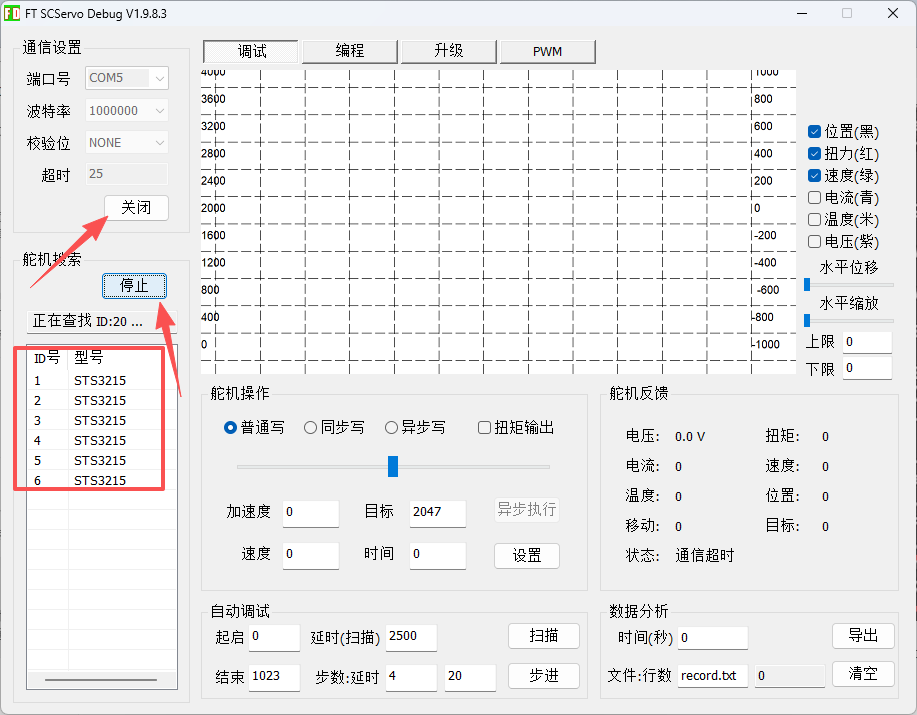The height and width of the screenshot is (715, 917).
Task: Open the PWM tab
Action: point(547,51)
